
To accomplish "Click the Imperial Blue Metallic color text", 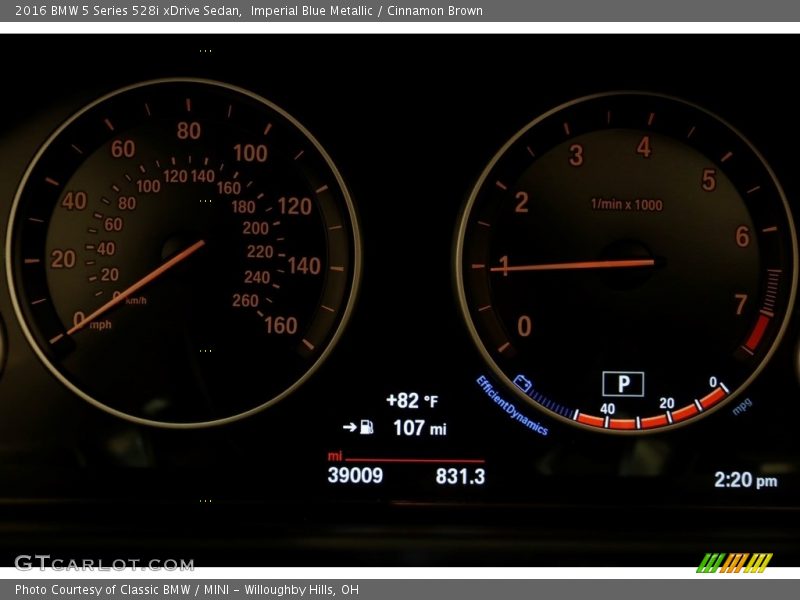I will pos(312,11).
